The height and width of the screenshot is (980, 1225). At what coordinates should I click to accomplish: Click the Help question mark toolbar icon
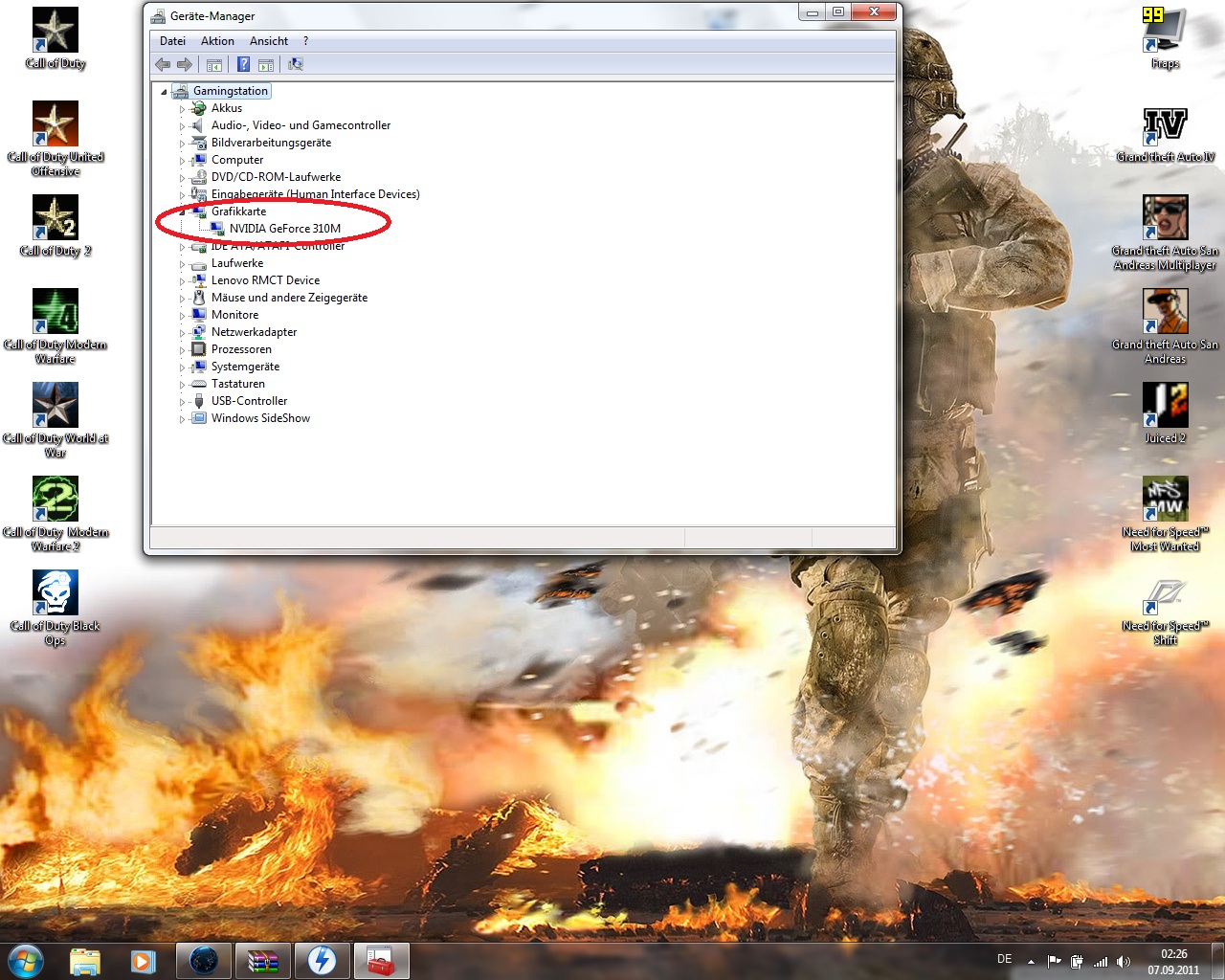[243, 64]
